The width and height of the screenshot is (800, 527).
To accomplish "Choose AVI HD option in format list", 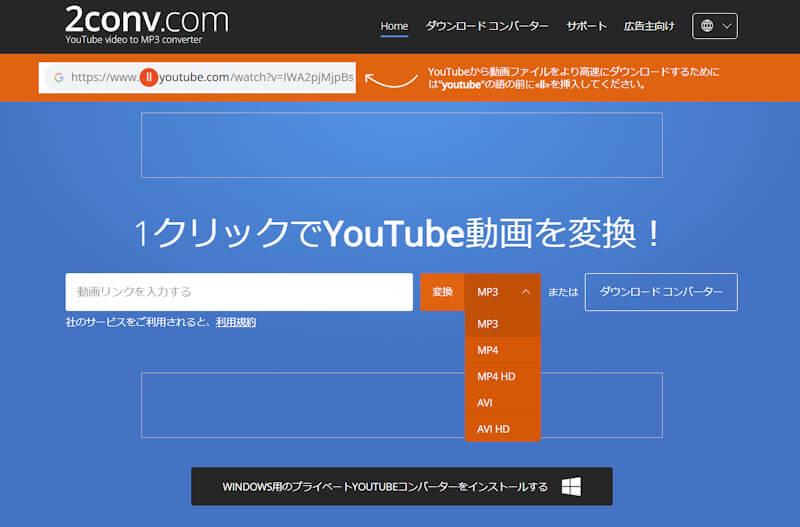I will 503,429.
